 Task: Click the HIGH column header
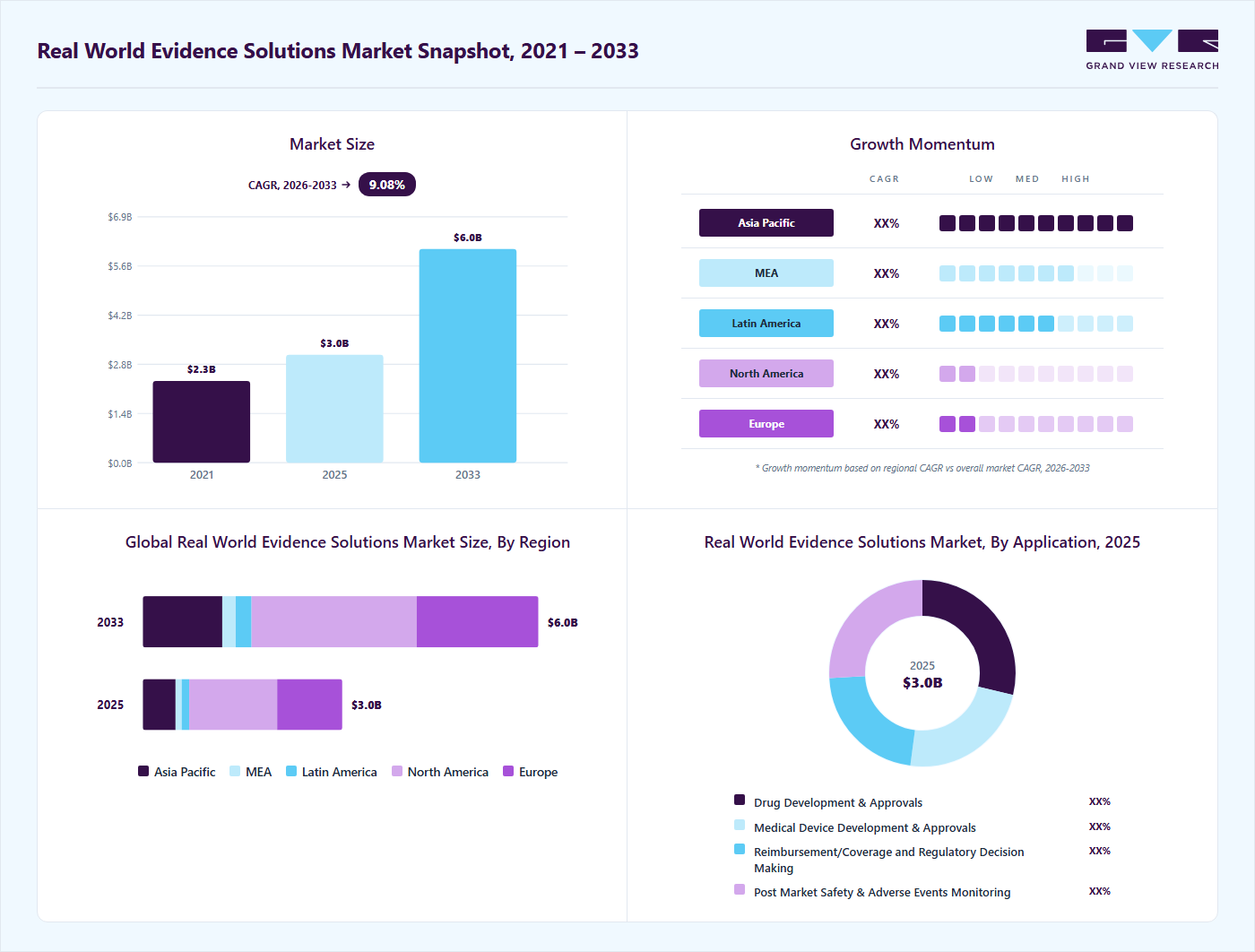[x=1076, y=179]
